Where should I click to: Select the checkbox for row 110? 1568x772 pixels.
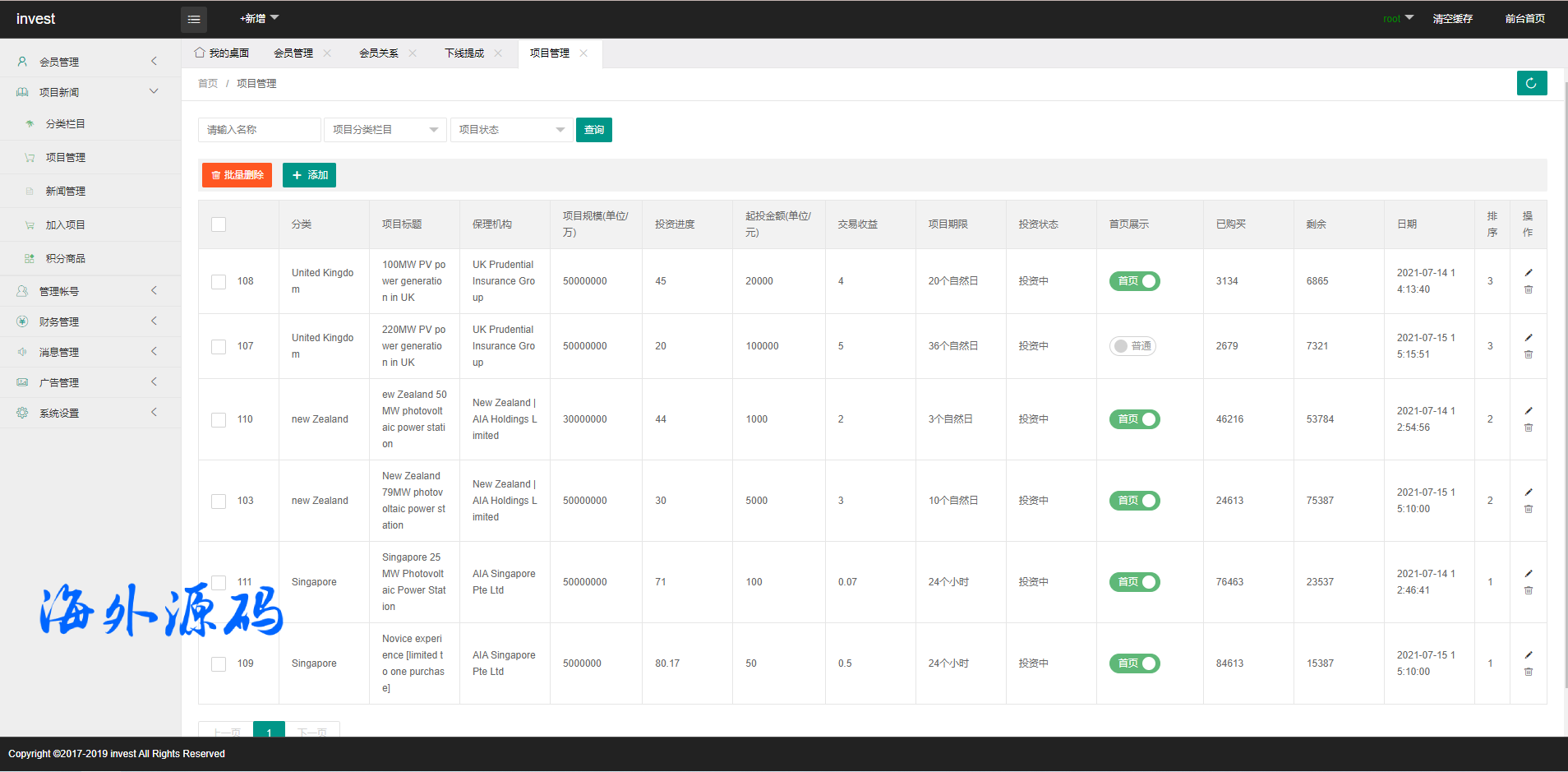click(x=219, y=419)
